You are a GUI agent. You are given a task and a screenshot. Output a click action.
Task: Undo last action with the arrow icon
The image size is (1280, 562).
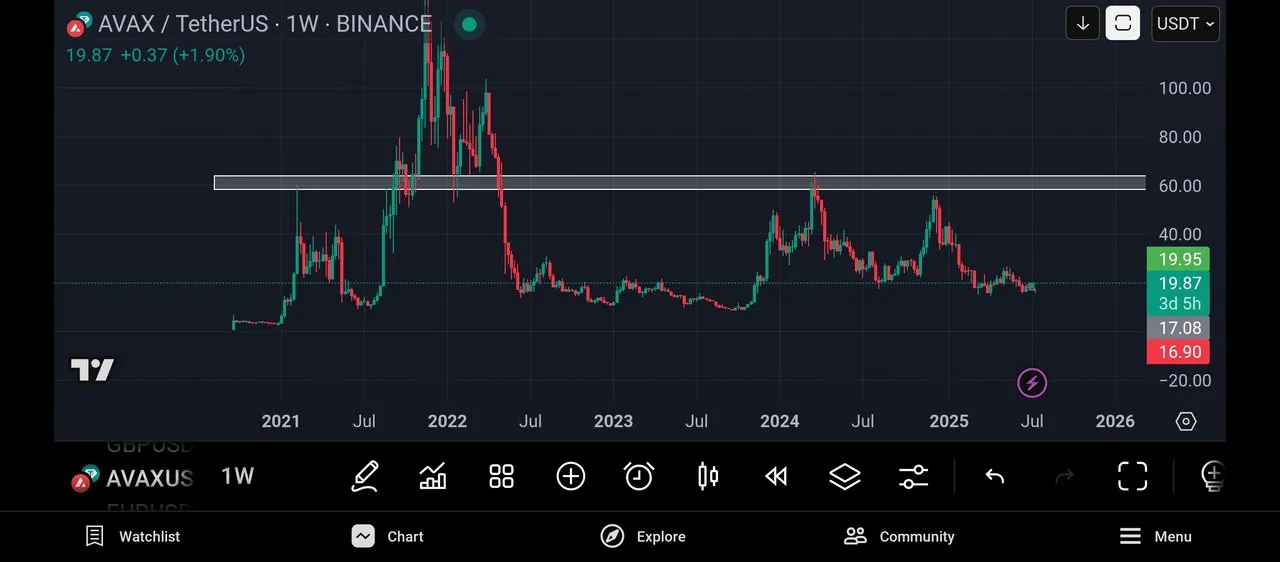pos(994,476)
